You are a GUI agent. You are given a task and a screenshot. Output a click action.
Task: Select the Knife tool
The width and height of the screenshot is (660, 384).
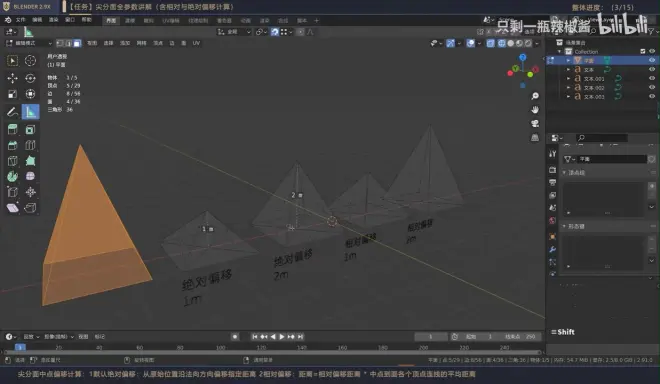pyautogui.click(x=12, y=161)
